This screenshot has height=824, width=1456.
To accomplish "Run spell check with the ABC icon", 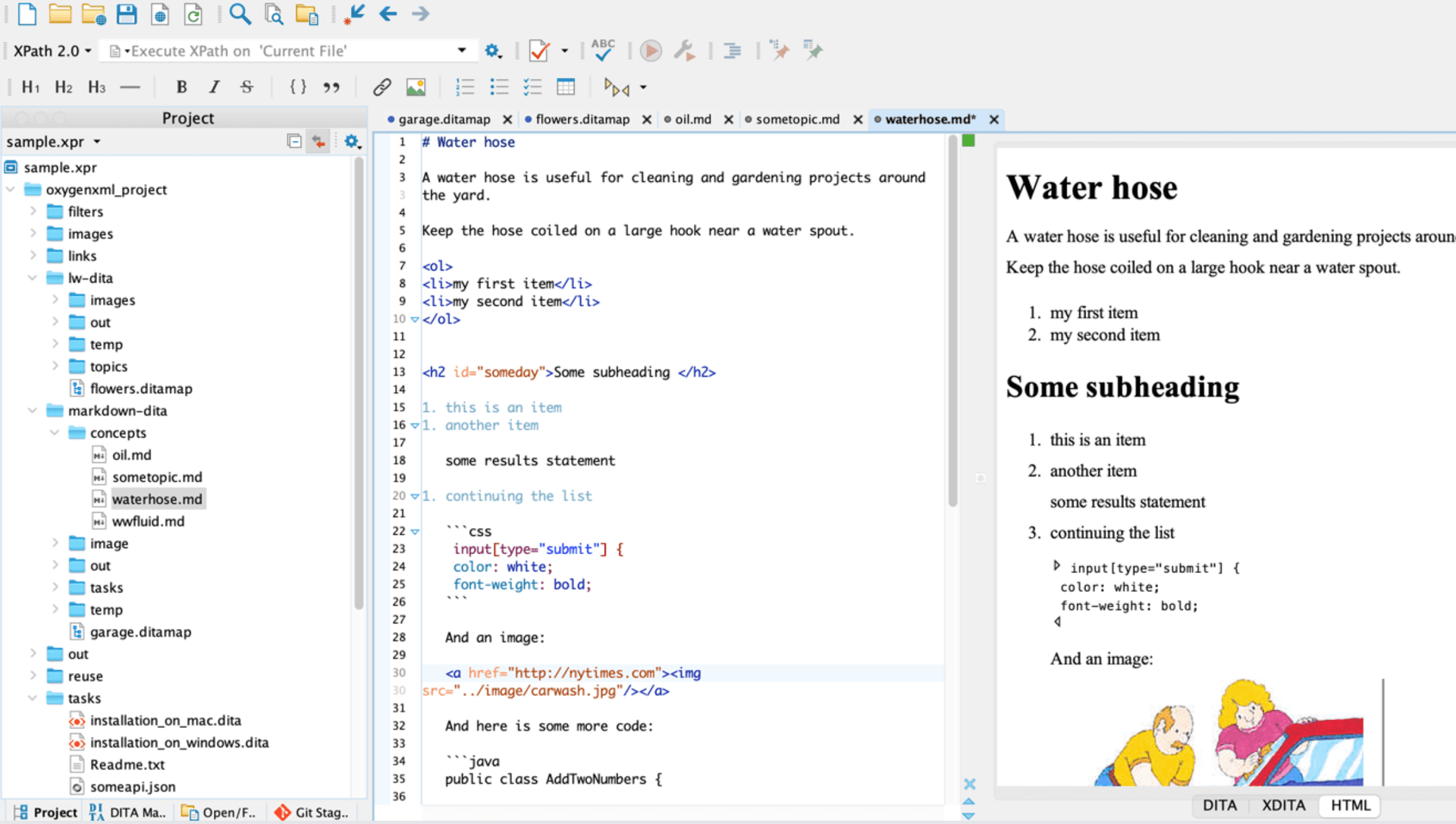I will [x=601, y=50].
